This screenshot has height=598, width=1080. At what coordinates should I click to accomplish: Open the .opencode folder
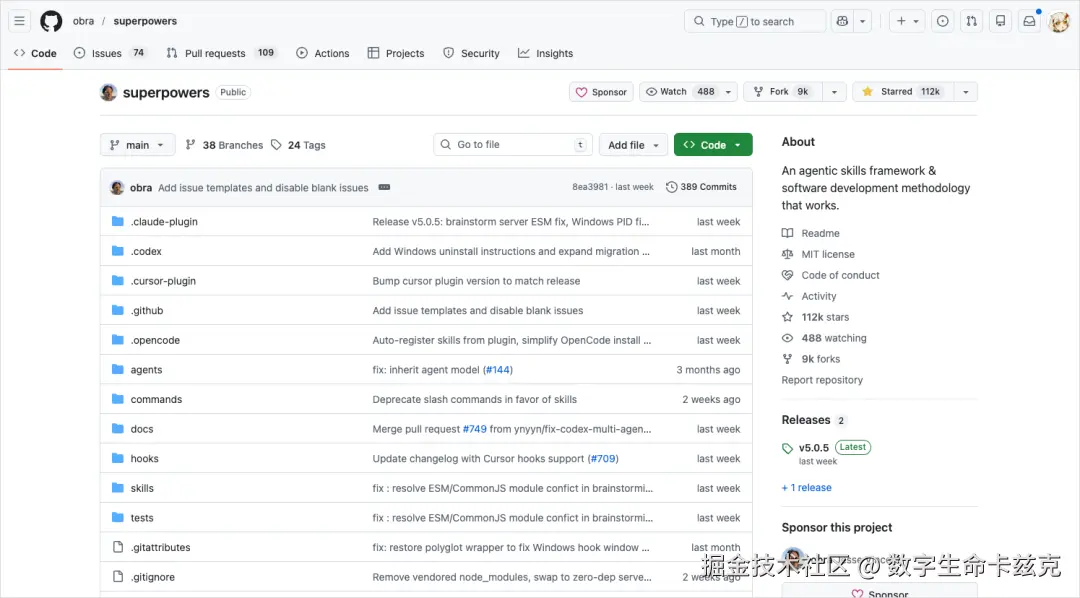(155, 340)
